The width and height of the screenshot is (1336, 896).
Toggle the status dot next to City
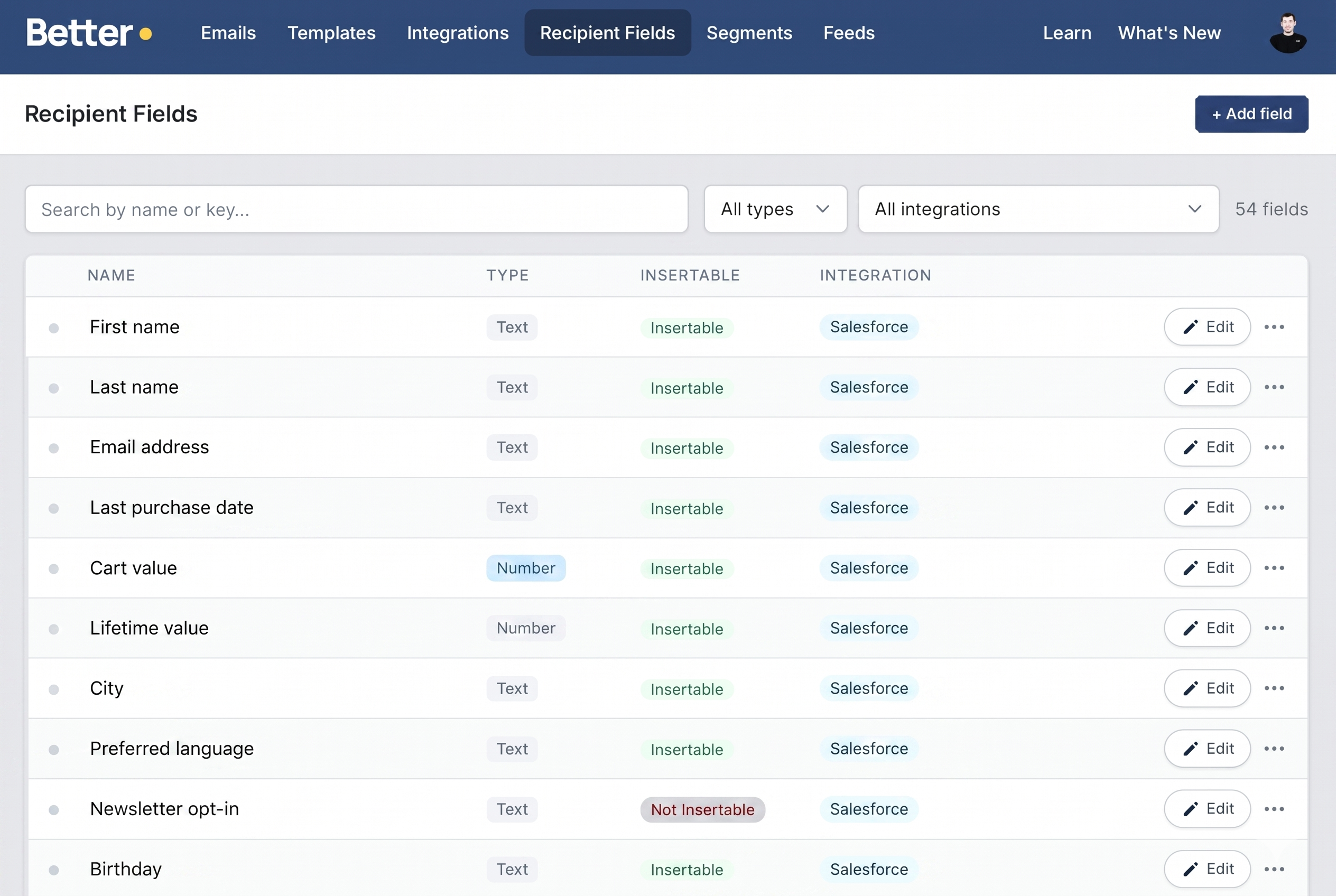pos(54,689)
